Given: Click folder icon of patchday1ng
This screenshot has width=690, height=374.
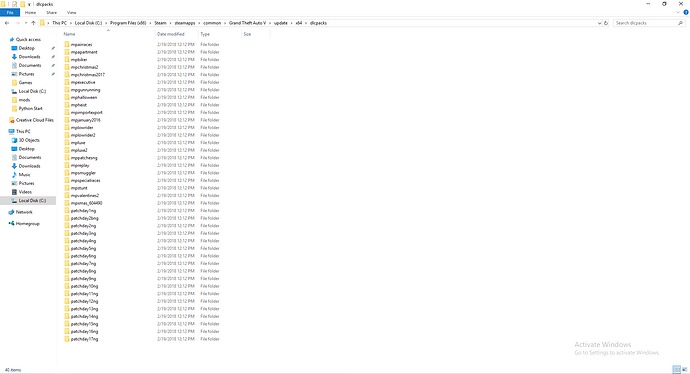Looking at the screenshot, I should (x=67, y=210).
